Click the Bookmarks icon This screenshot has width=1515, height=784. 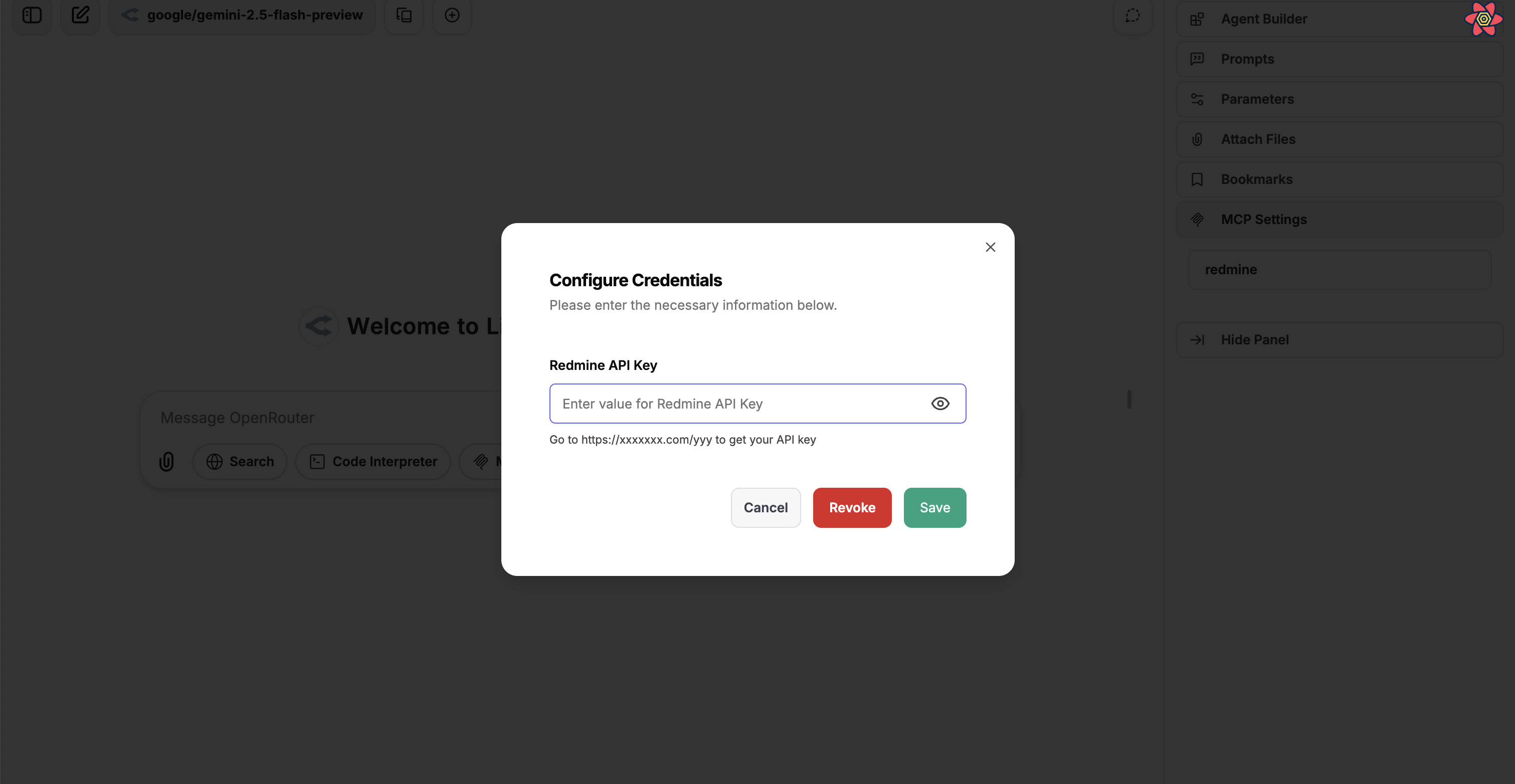pos(1197,179)
